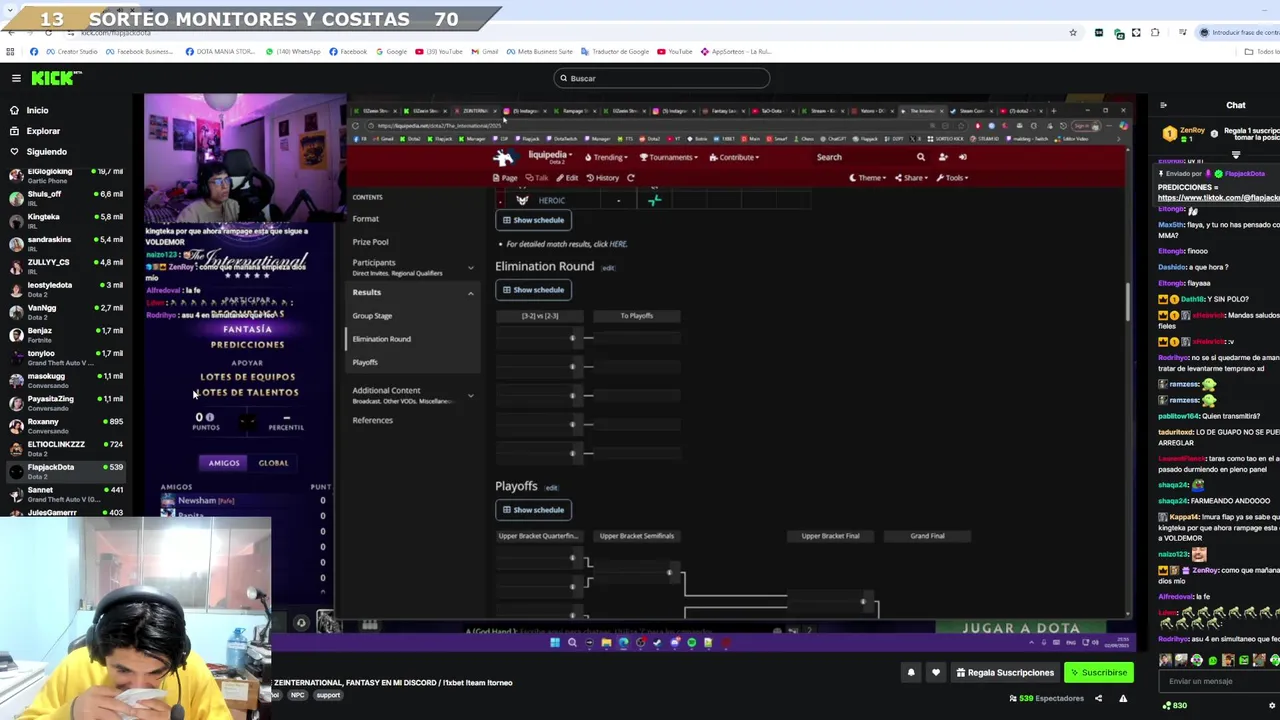Open Explorar in the Kick sidebar
Image resolution: width=1280 pixels, height=720 pixels.
pos(43,131)
